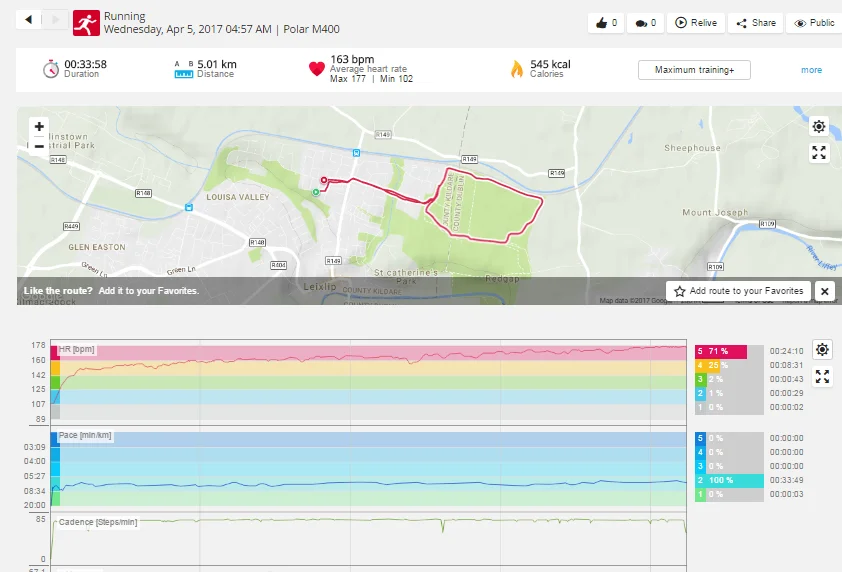
Task: Expand map to fullscreen
Action: point(819,153)
